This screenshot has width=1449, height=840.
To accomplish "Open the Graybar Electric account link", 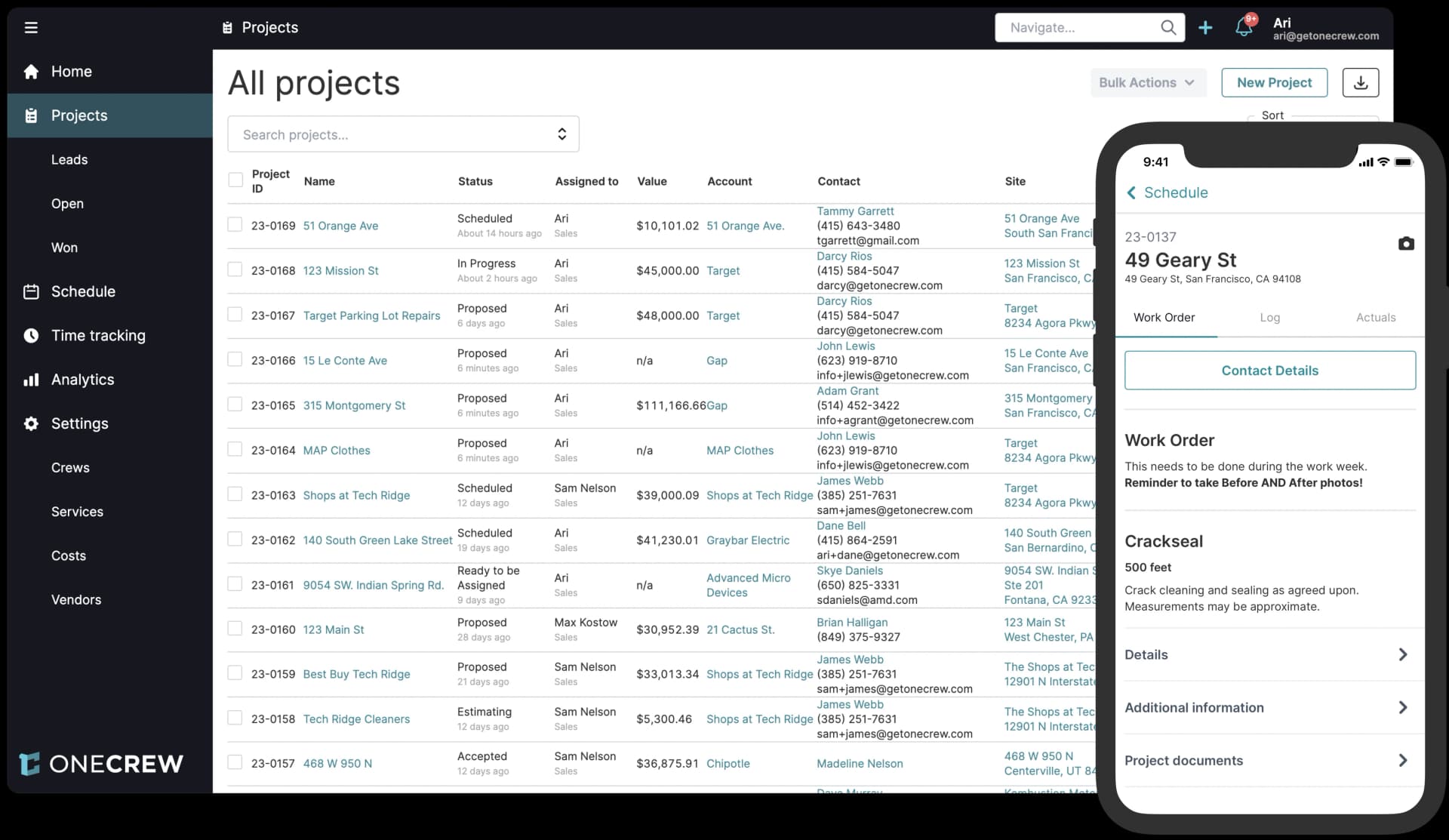I will (748, 540).
